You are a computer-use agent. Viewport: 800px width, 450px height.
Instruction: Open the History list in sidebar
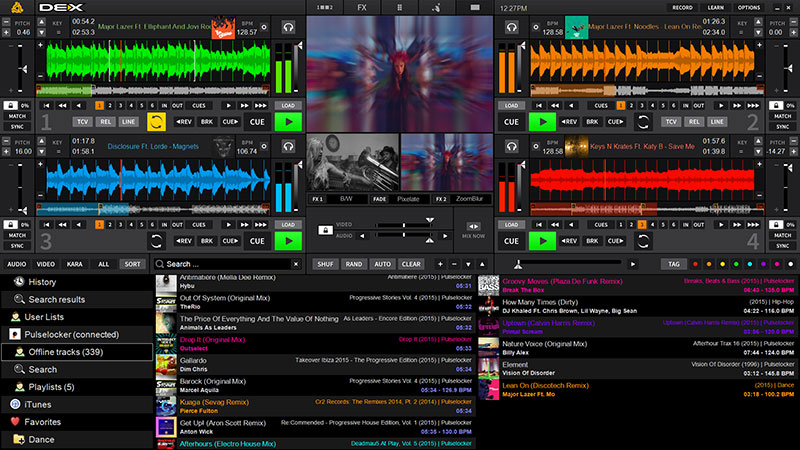42,282
